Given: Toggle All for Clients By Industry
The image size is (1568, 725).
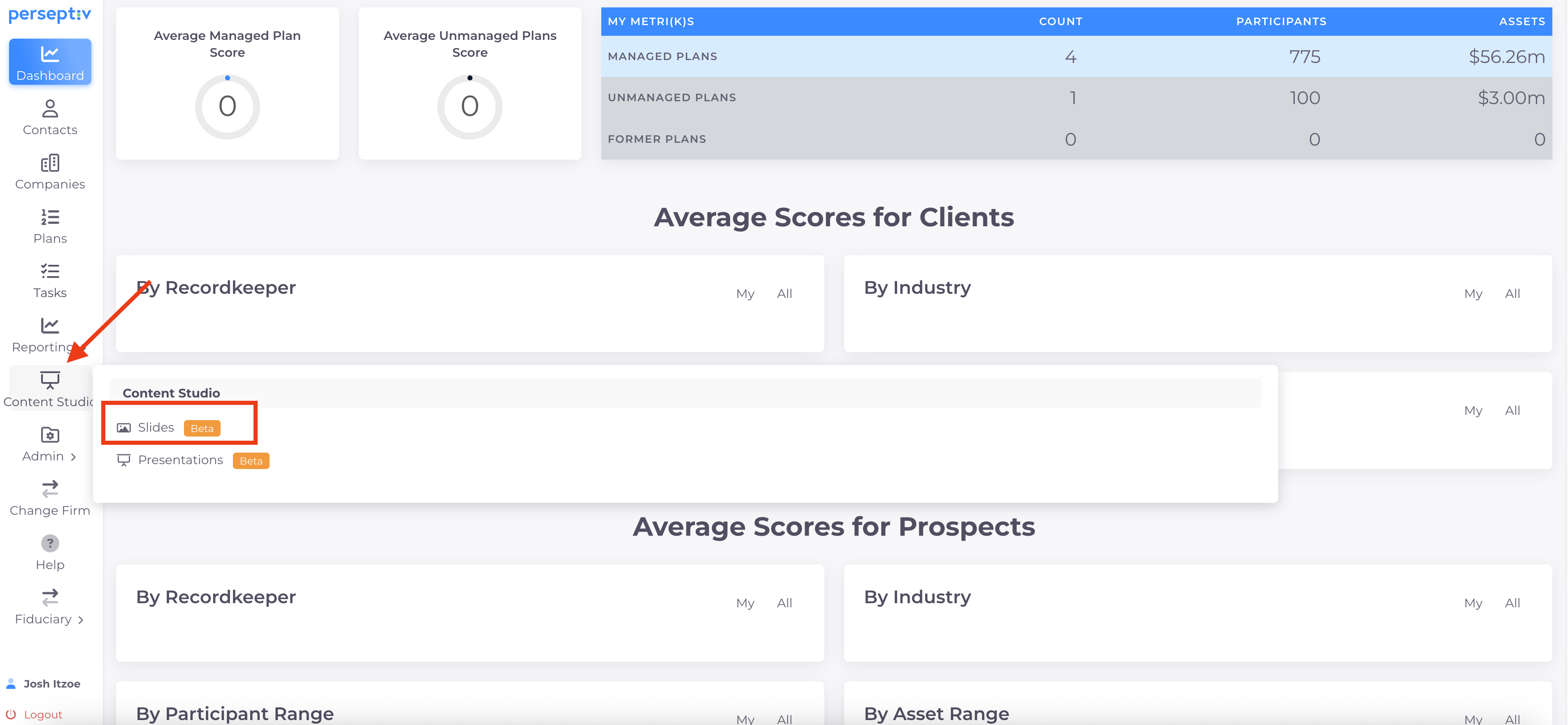Looking at the screenshot, I should click(1512, 294).
